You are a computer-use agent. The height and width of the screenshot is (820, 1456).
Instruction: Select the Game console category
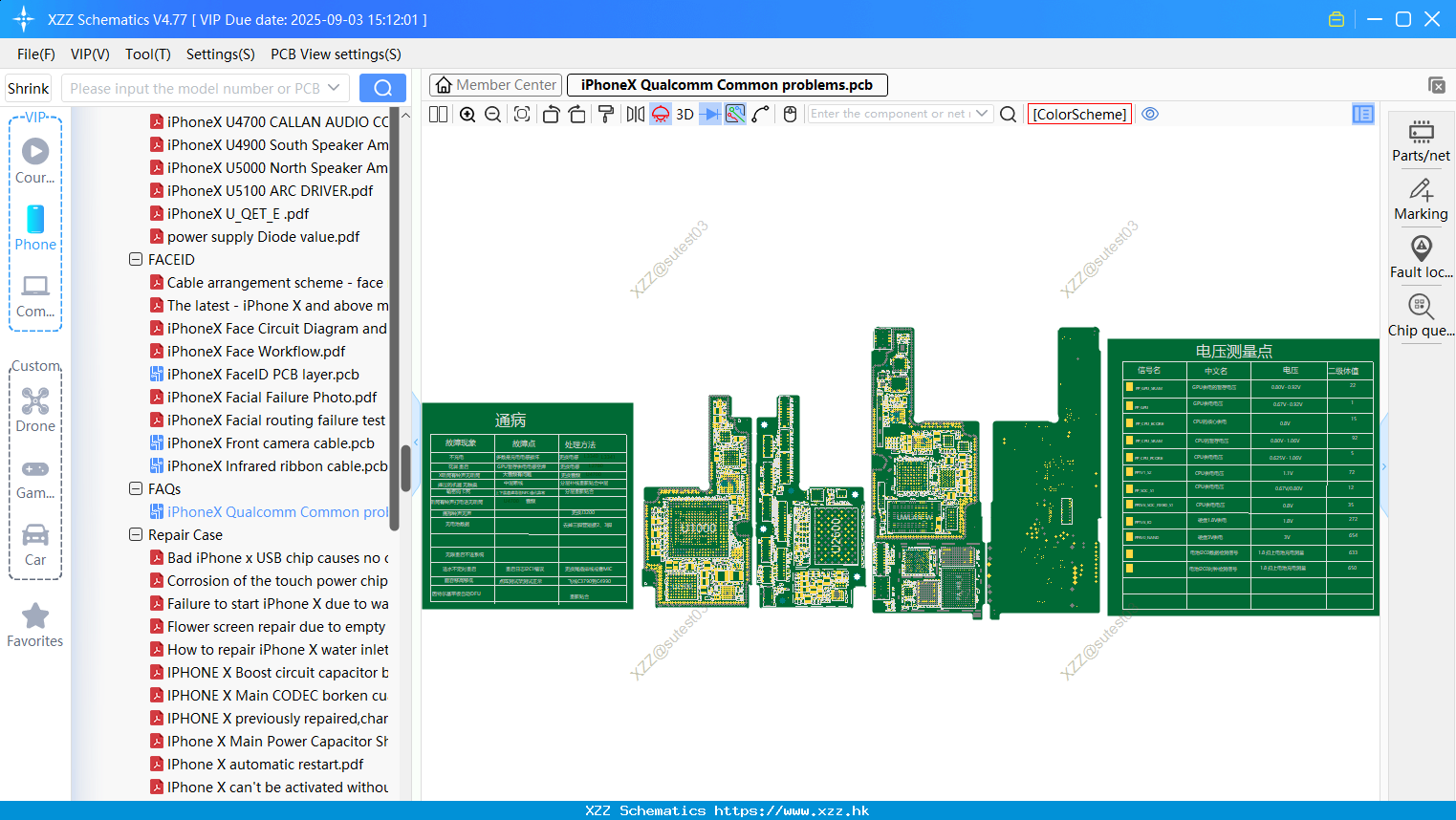(35, 478)
